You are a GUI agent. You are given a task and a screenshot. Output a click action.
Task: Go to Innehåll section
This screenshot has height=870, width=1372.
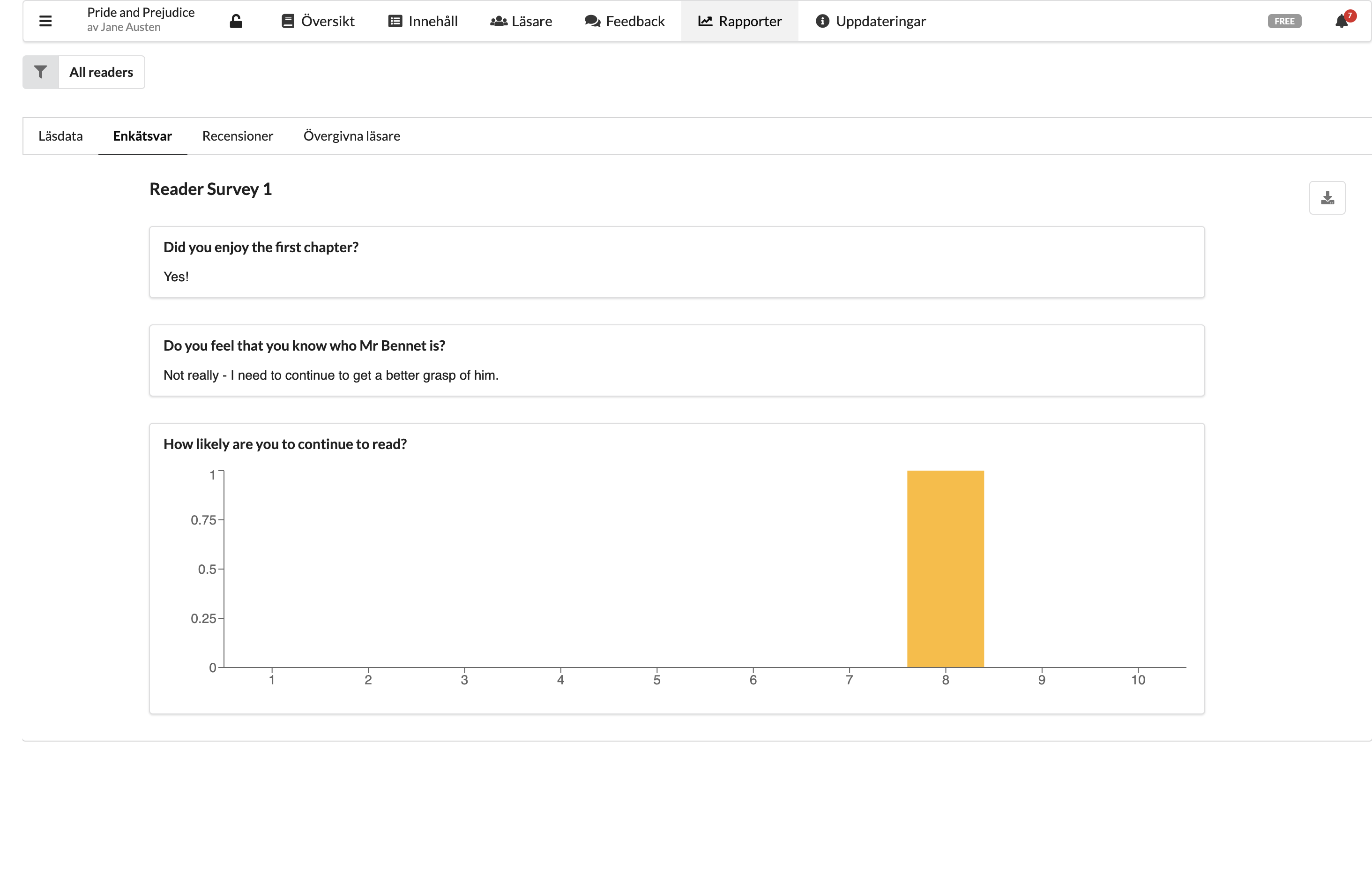[423, 21]
